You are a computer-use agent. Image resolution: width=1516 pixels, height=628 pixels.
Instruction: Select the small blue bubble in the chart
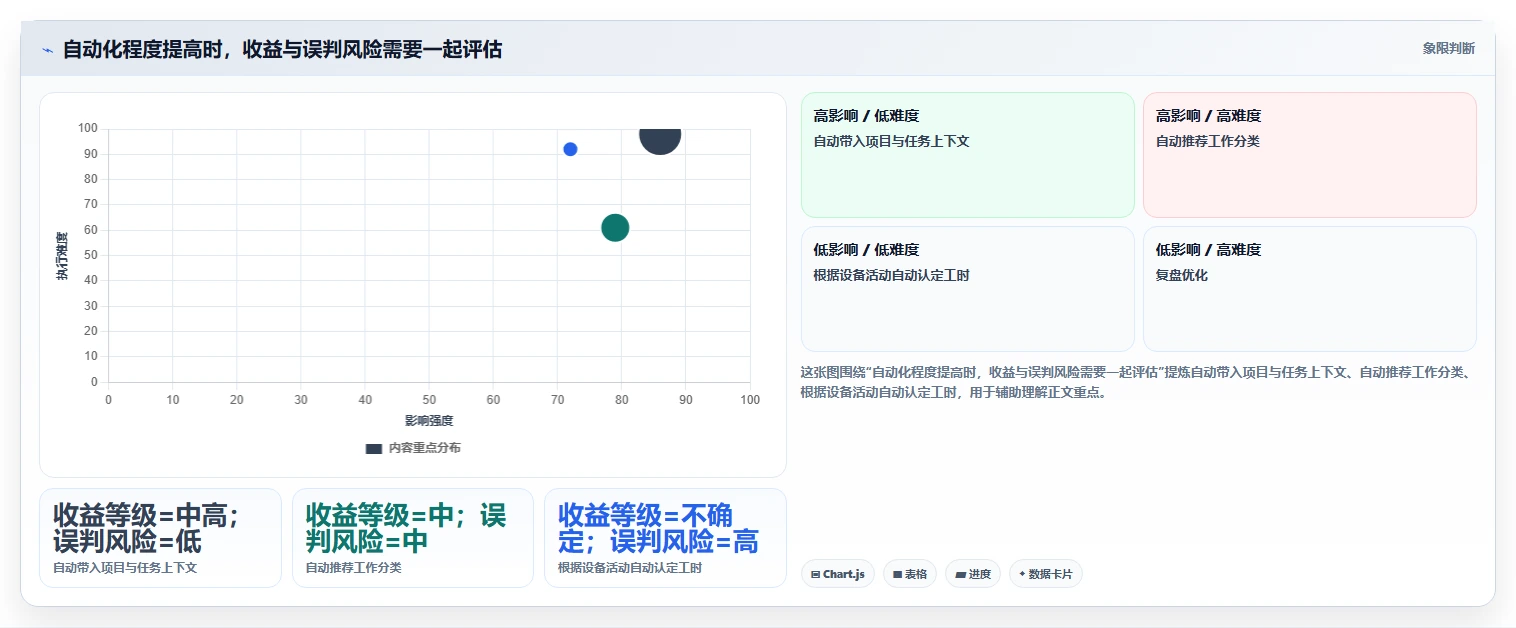(570, 149)
